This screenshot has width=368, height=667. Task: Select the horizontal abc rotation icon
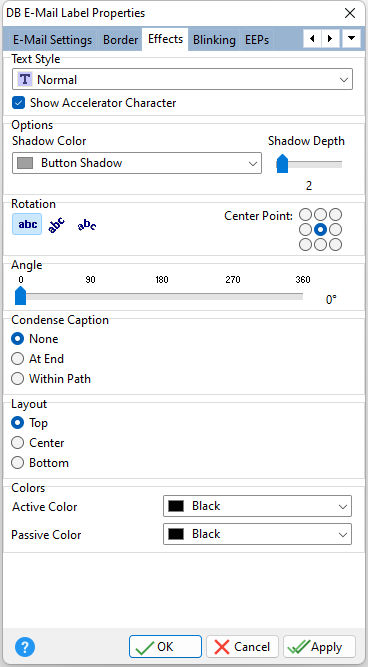pyautogui.click(x=28, y=224)
